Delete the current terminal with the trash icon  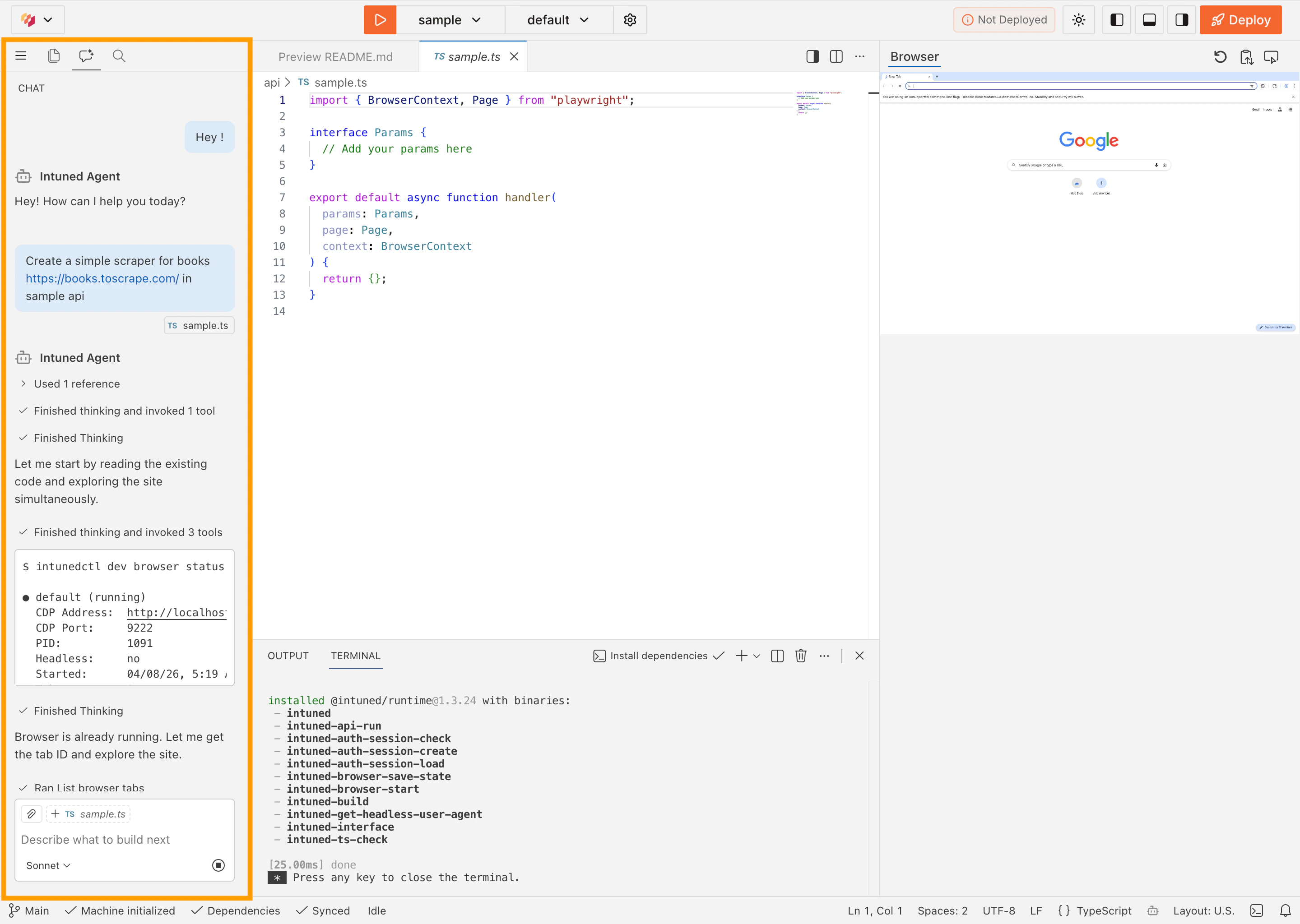pos(800,656)
